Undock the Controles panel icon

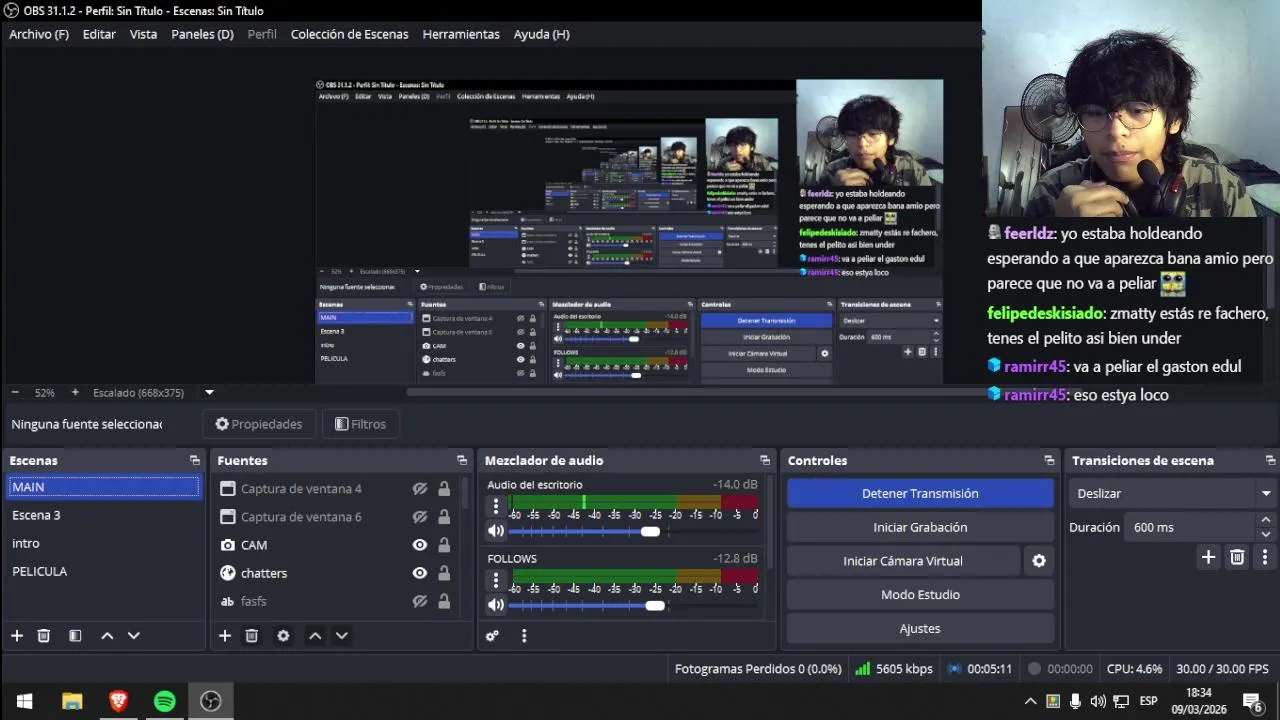pyautogui.click(x=1049, y=461)
